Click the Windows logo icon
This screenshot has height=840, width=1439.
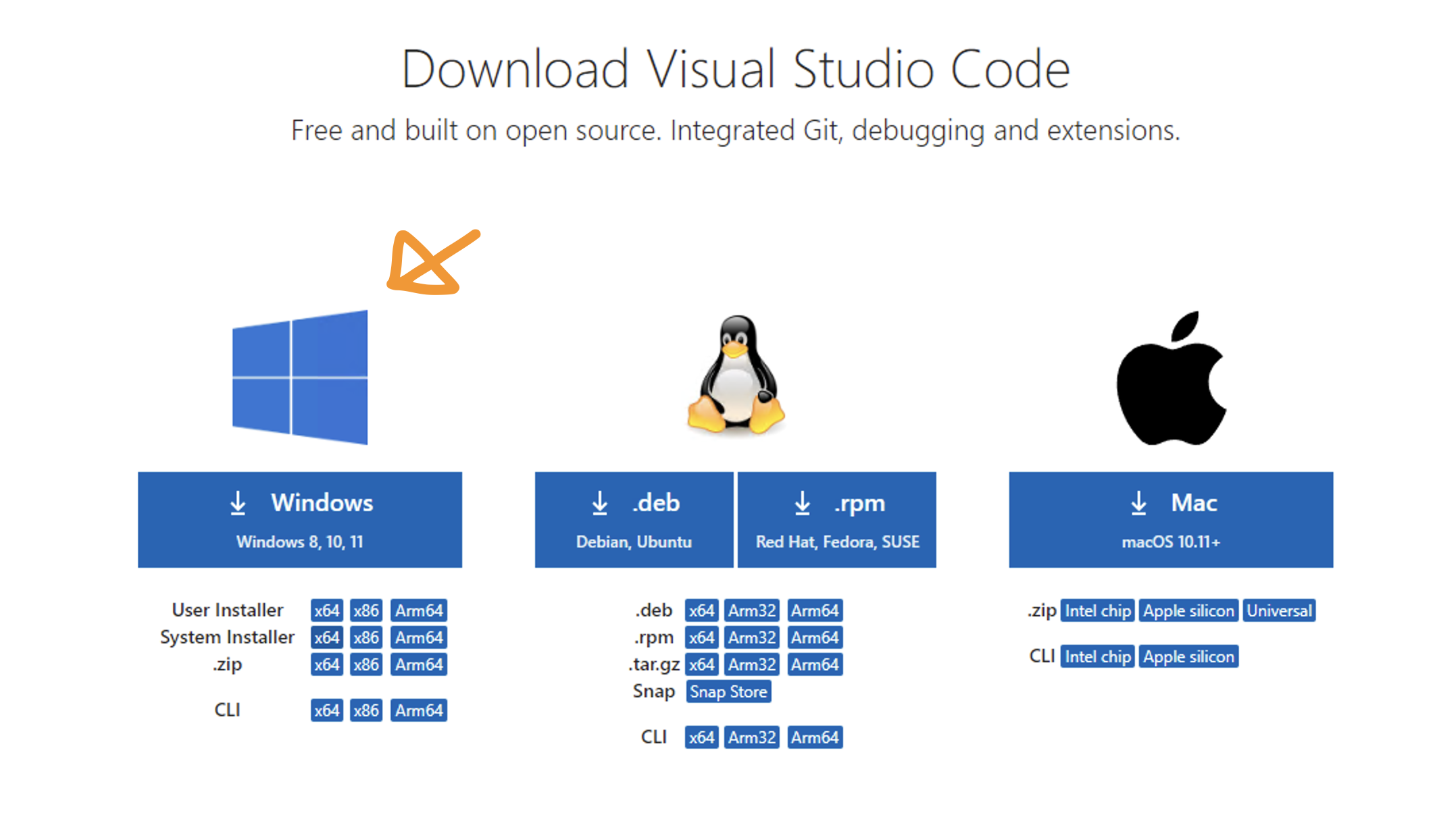tap(300, 377)
